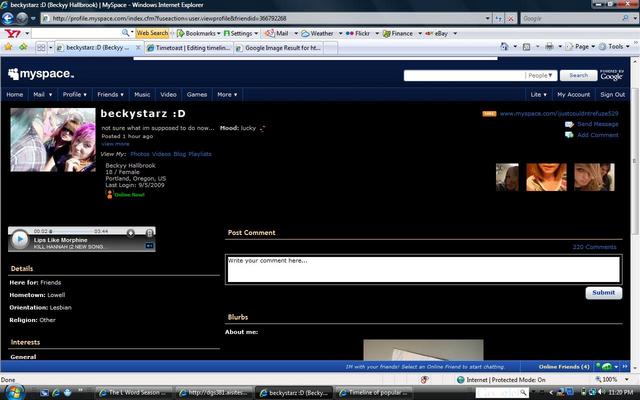This screenshot has height=400, width=640.
Task: Open the Online Friends (4) chat list
Action: click(x=563, y=367)
